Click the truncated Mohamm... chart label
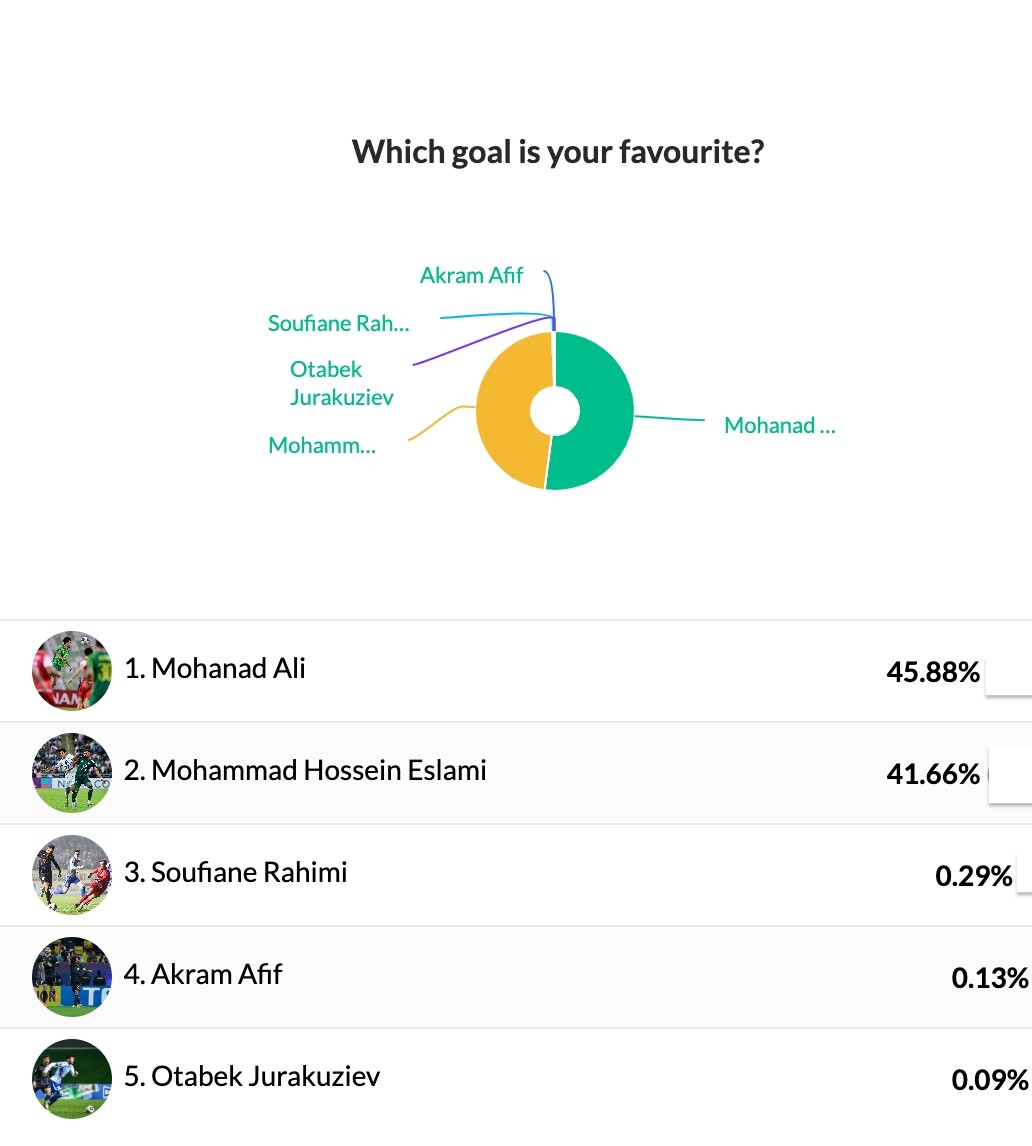Screen dimensions: 1032x1146 pos(322,446)
